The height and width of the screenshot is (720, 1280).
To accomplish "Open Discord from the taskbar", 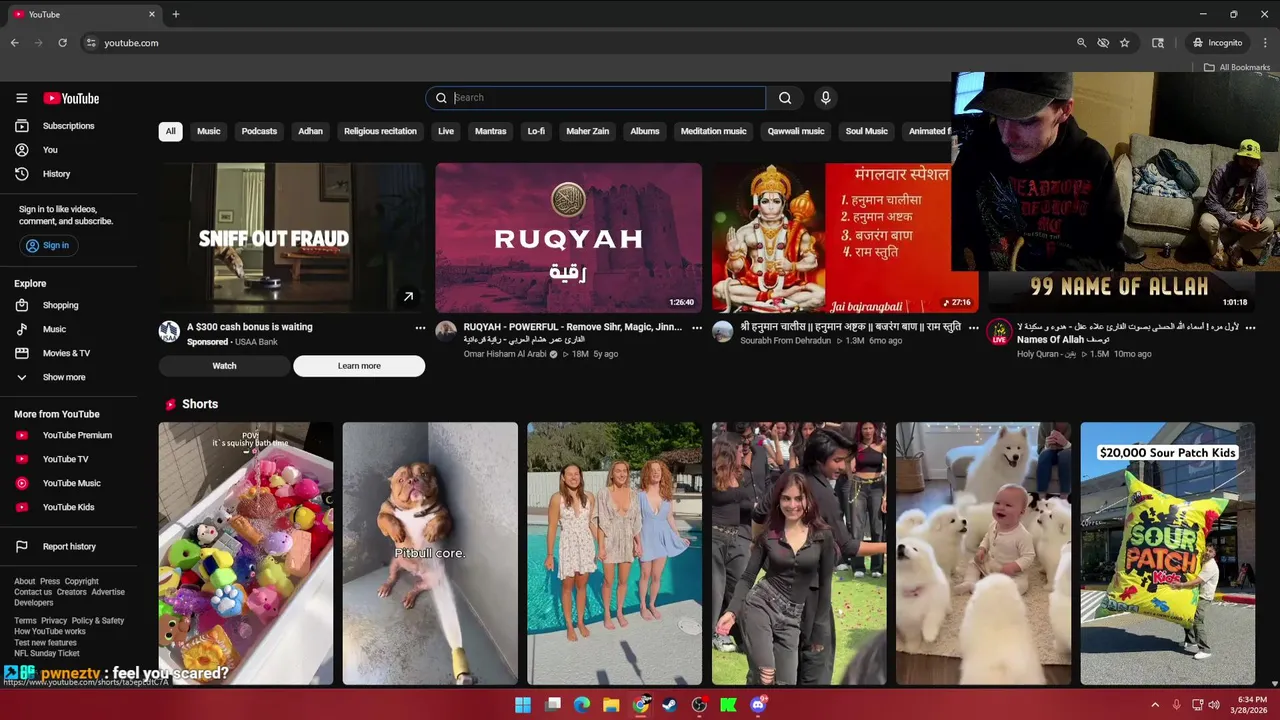I will 758,705.
